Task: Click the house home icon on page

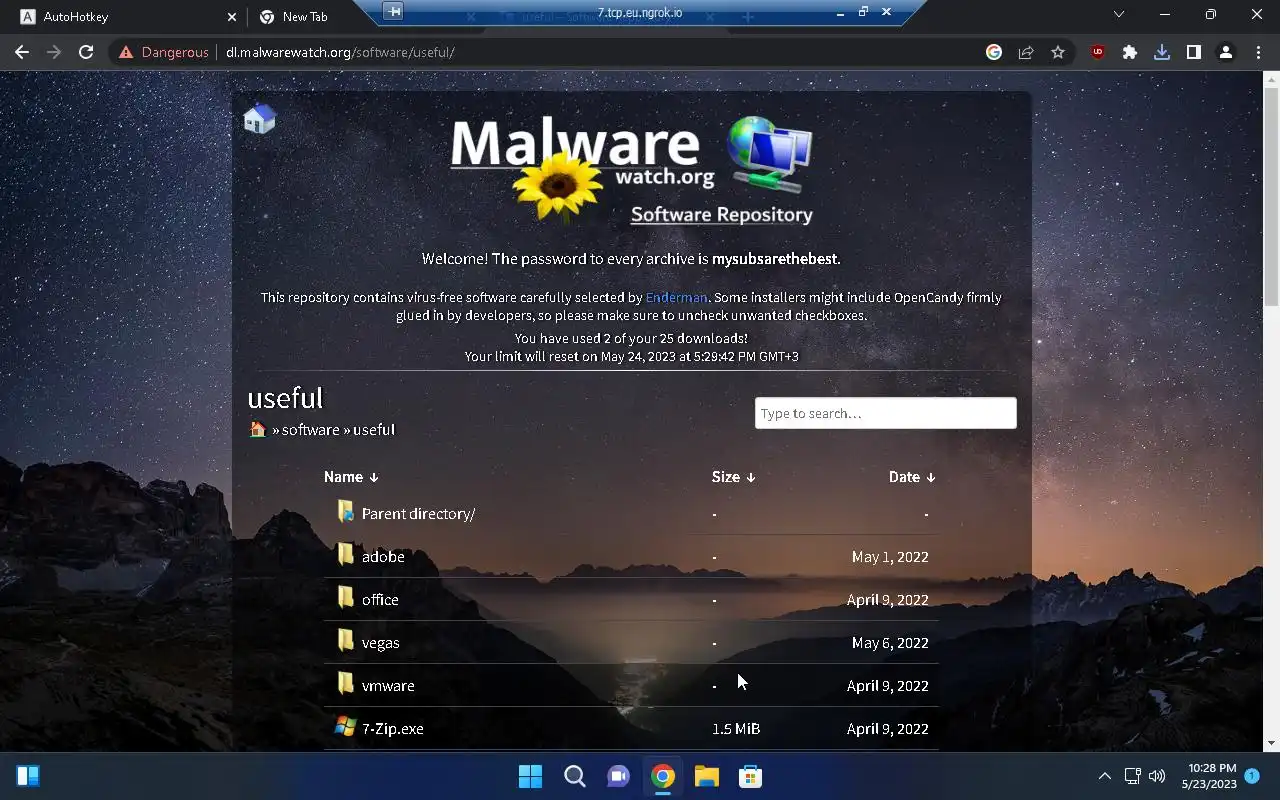Action: (x=259, y=118)
